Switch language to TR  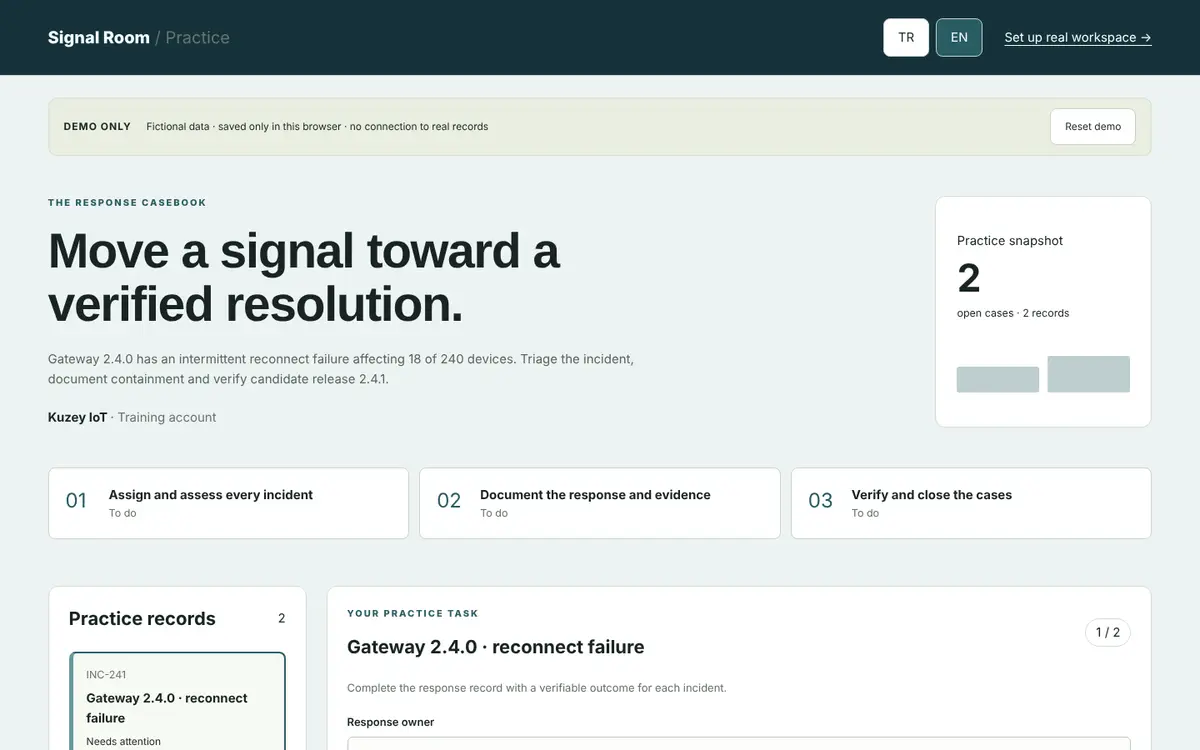point(906,37)
